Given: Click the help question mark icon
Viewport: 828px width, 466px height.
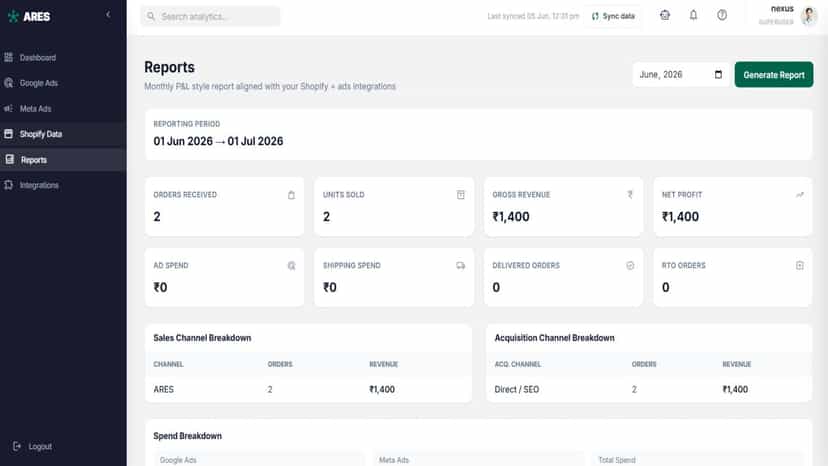Looking at the screenshot, I should pyautogui.click(x=722, y=15).
